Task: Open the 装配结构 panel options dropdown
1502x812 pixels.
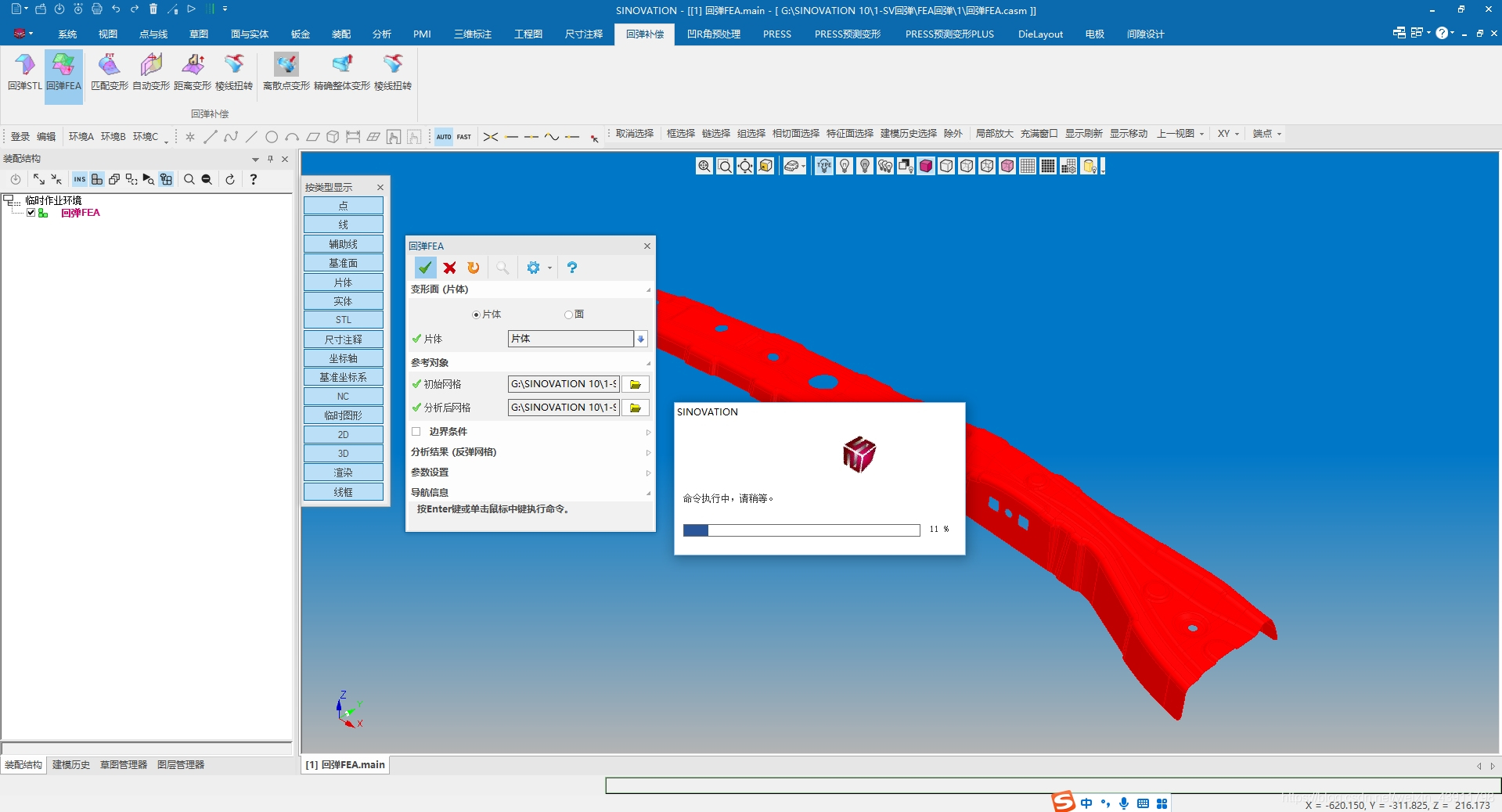Action: click(x=255, y=159)
